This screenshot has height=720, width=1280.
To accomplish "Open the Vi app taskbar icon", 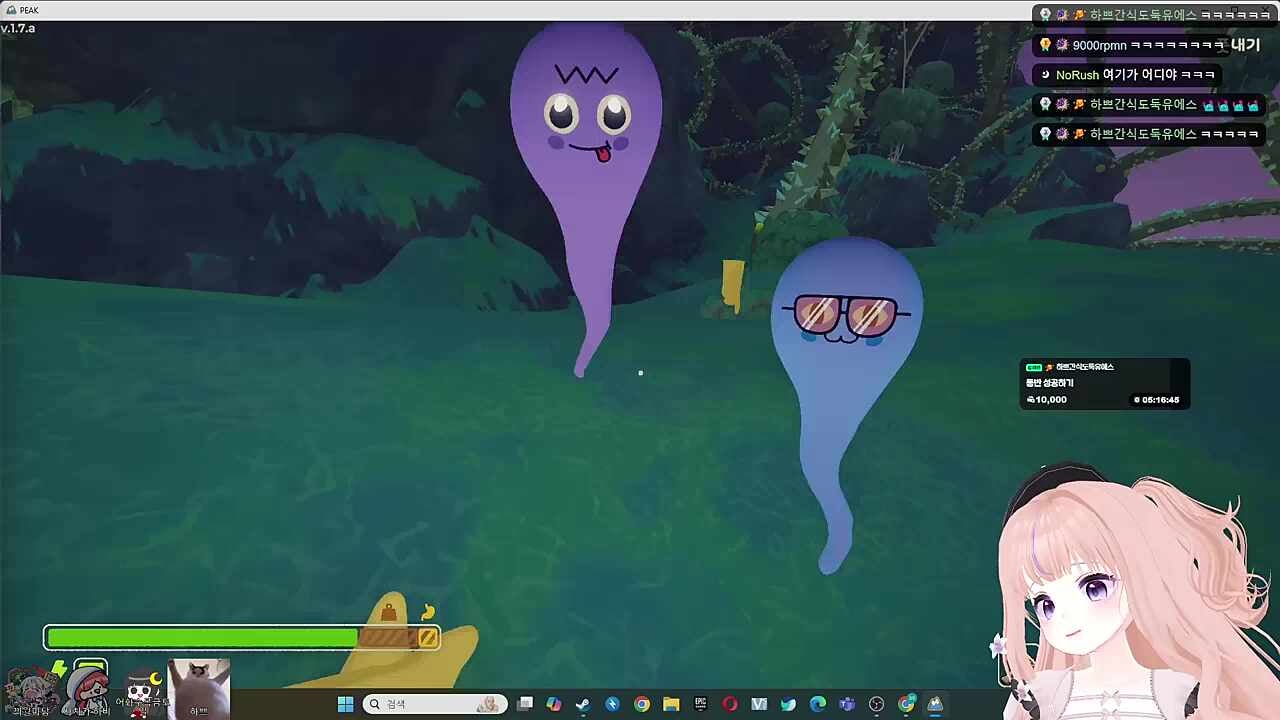I will [759, 704].
